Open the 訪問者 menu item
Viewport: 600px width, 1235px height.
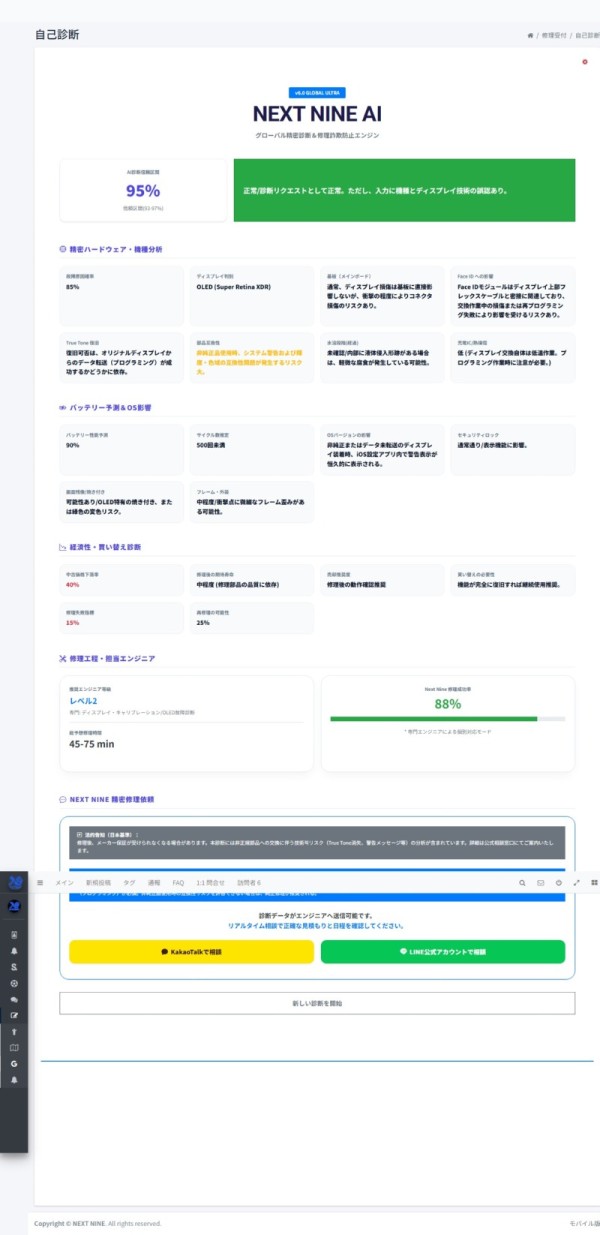point(249,883)
